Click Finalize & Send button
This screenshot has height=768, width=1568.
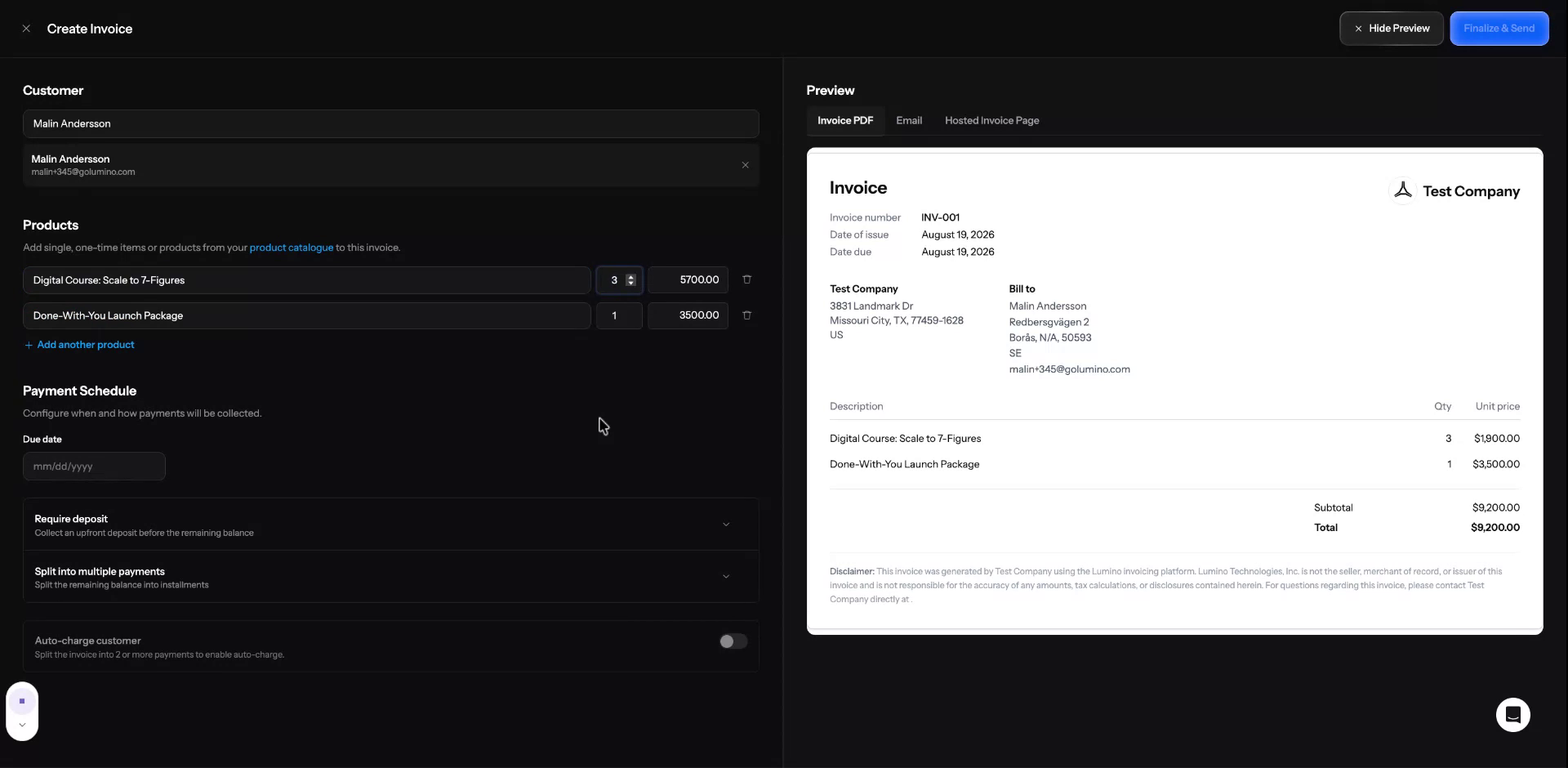click(1499, 29)
